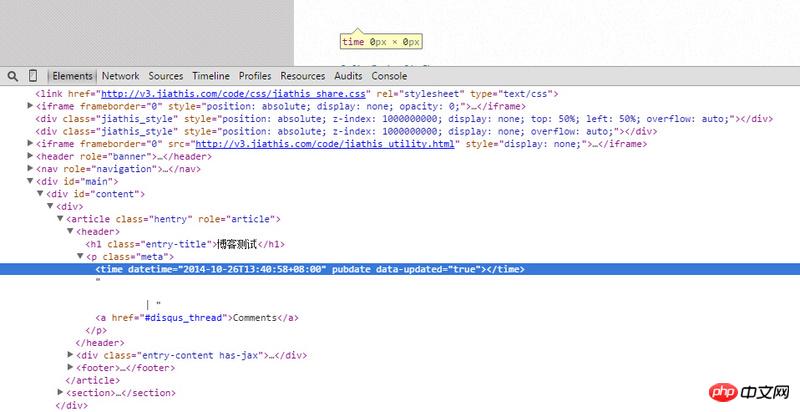Open the Resources tab
The image size is (800, 412).
303,76
